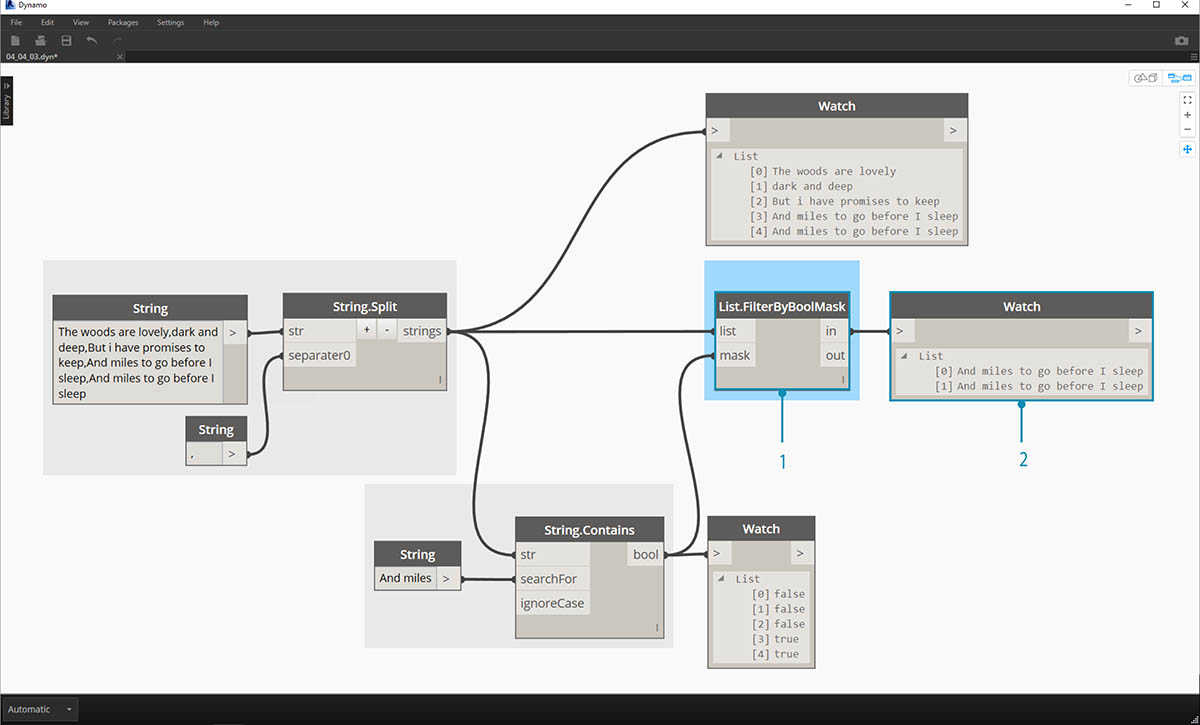Click the 'And miles' String input field
Screen dimensions: 1200x725
(405, 578)
